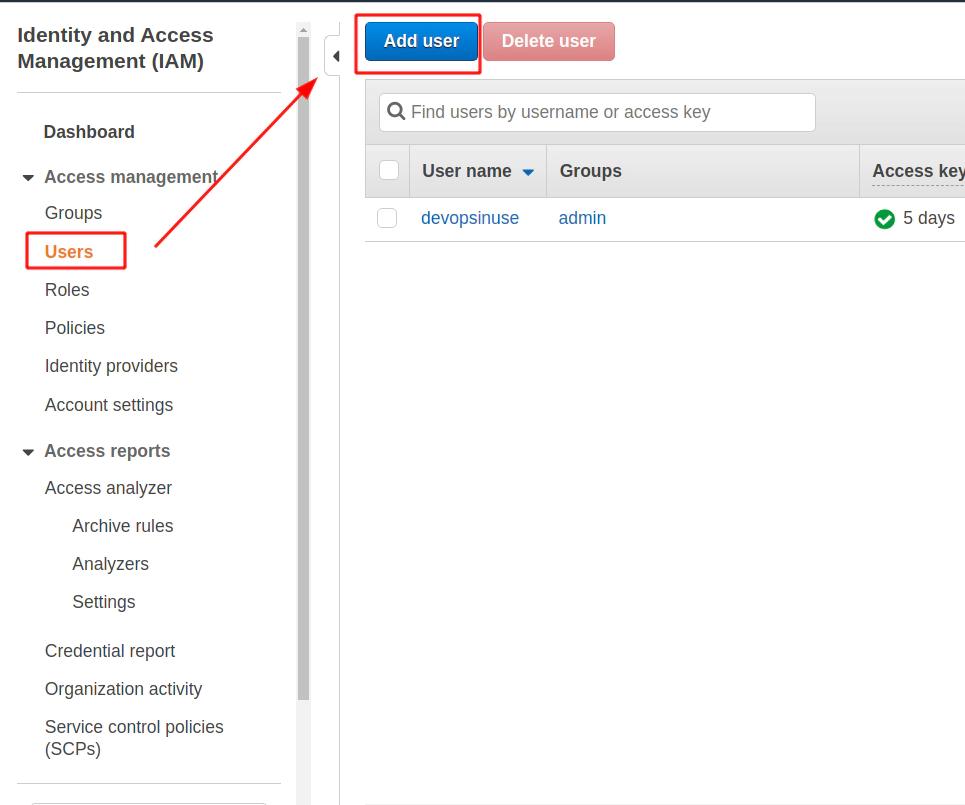Open Identity providers

pos(111,366)
